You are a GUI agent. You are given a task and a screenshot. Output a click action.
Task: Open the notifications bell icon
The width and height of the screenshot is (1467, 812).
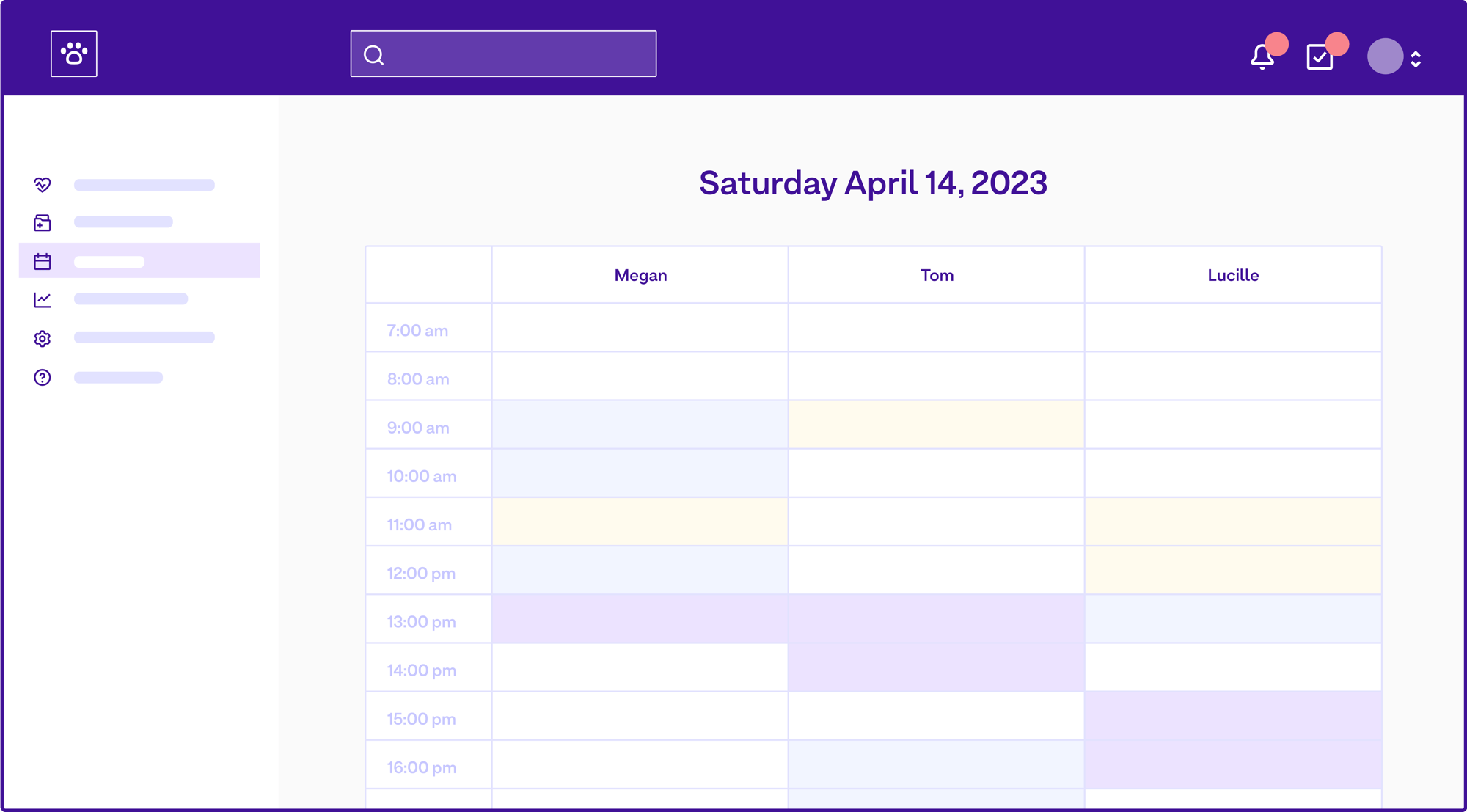tap(1262, 54)
